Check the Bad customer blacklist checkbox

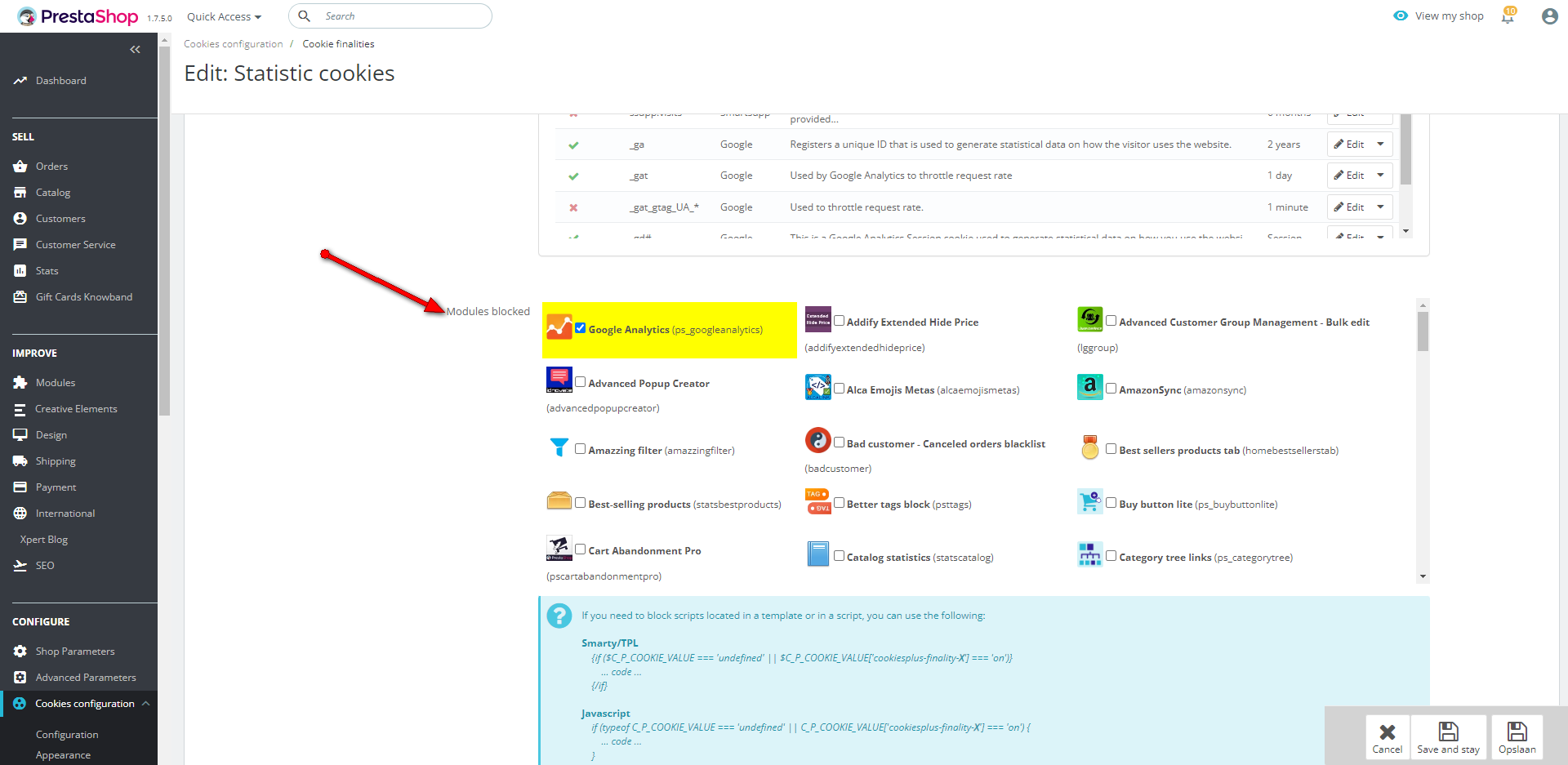(839, 443)
